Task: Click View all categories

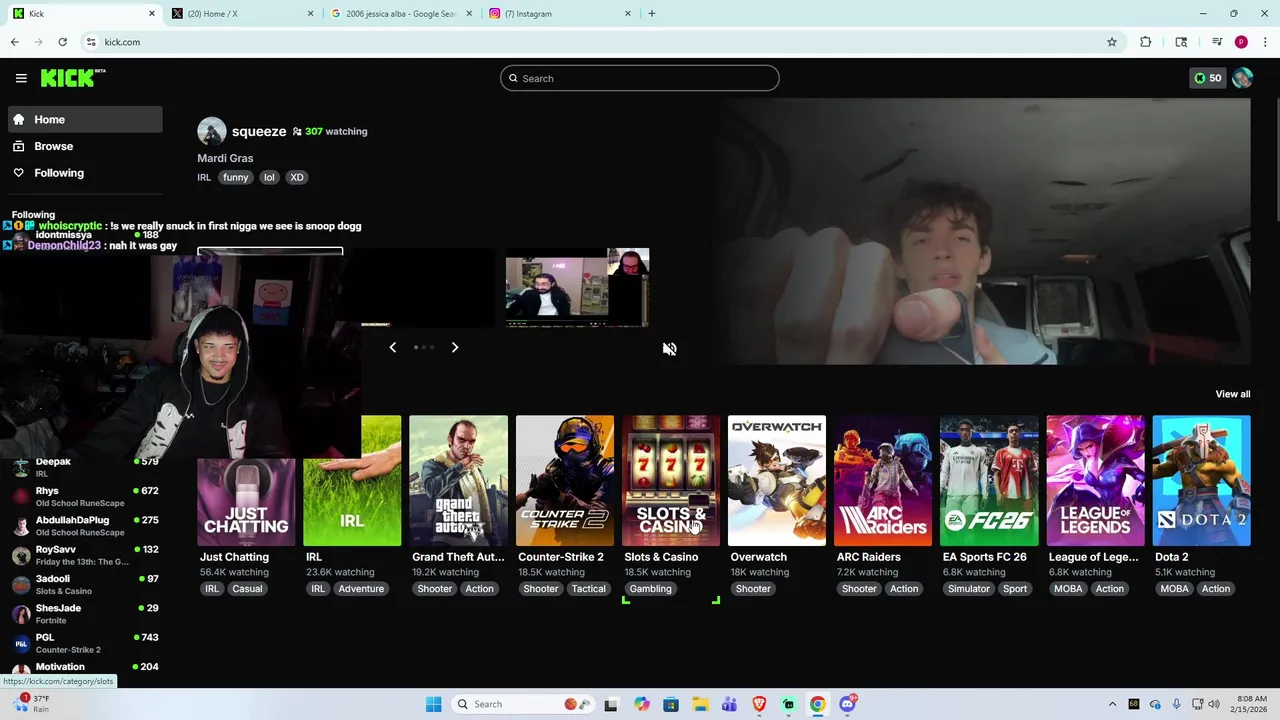Action: (1232, 394)
